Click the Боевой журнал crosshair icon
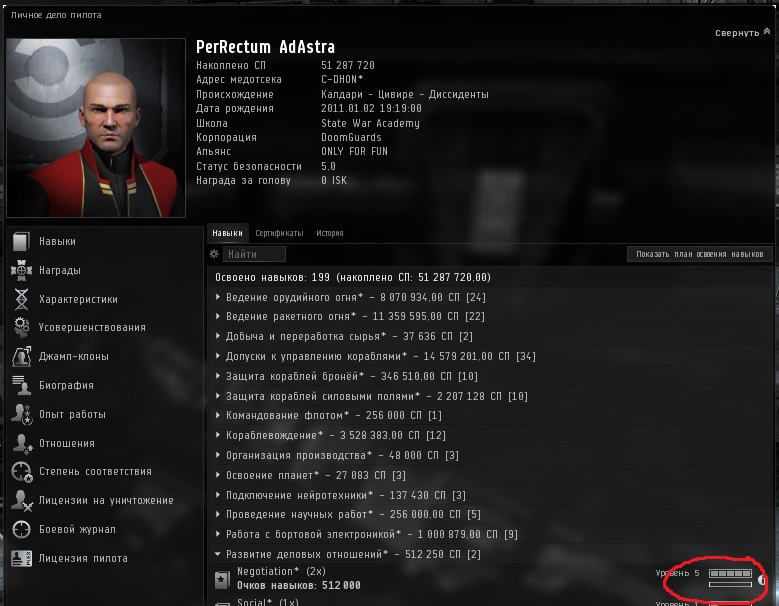779x606 pixels. pyautogui.click(x=21, y=529)
